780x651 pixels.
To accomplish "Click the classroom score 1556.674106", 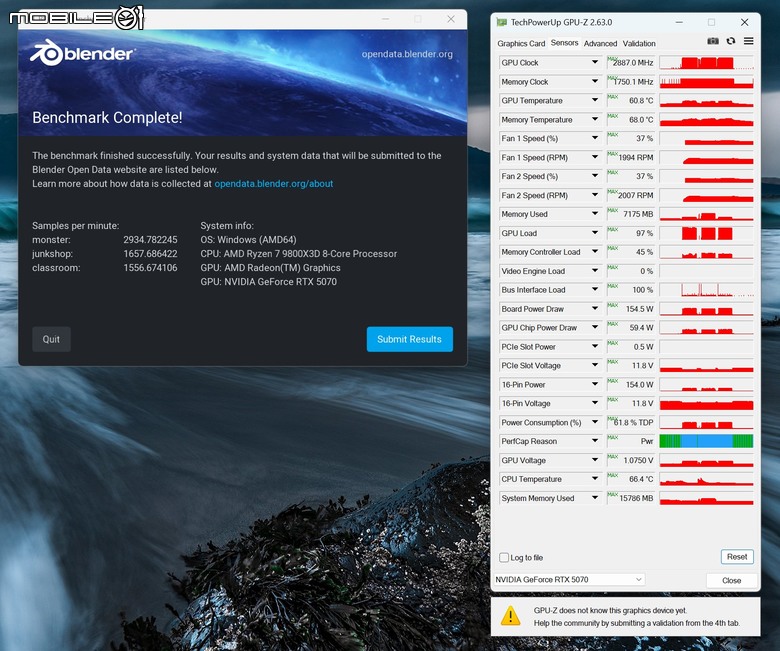I will point(150,268).
